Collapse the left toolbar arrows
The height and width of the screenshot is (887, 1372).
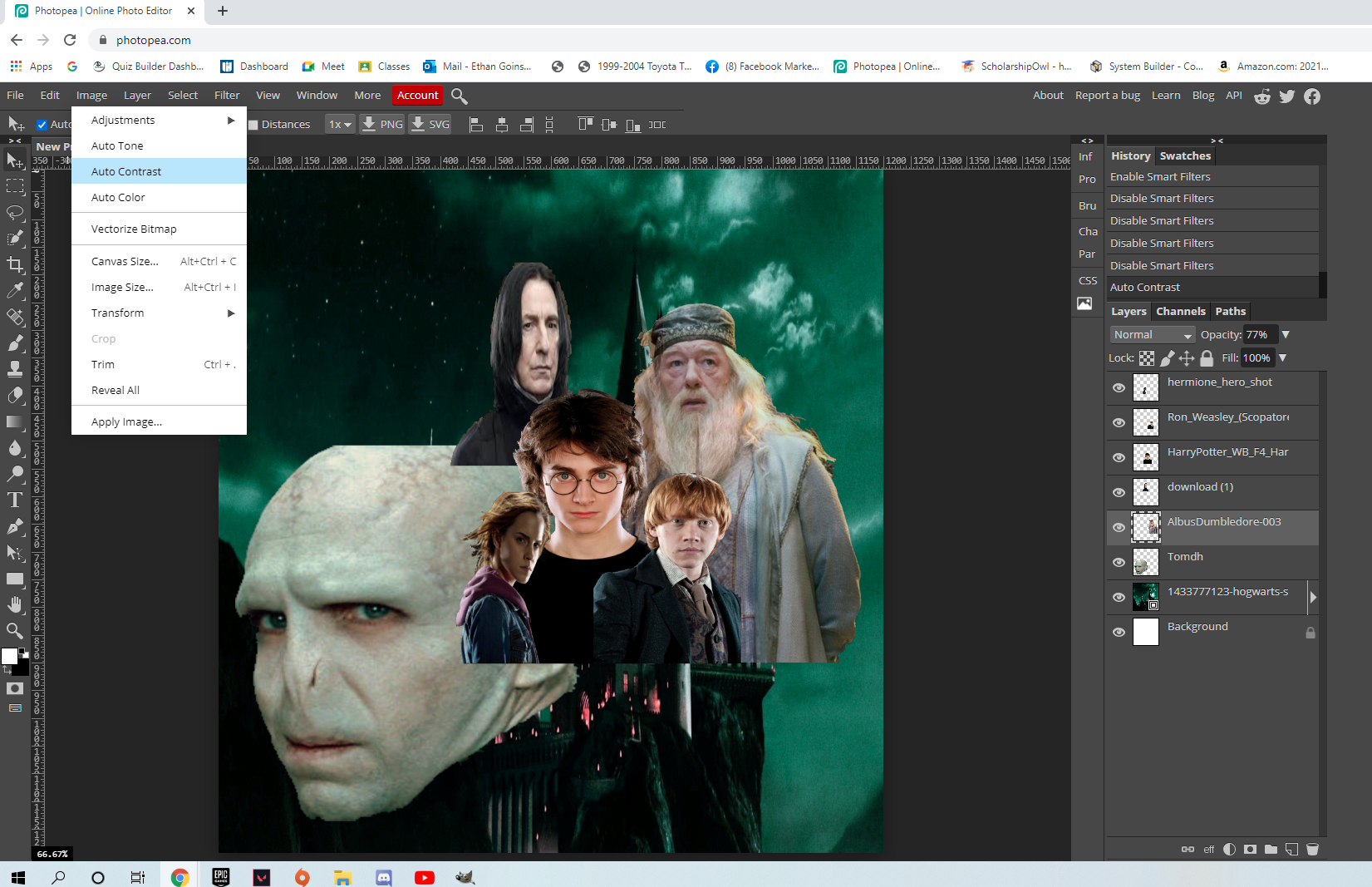15,140
